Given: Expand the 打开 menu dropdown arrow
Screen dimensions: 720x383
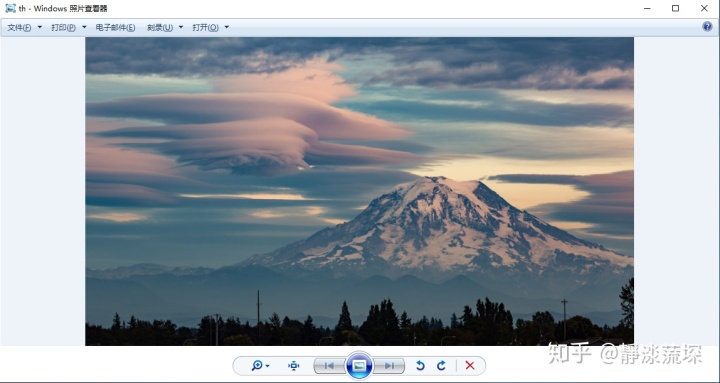Looking at the screenshot, I should 227,28.
